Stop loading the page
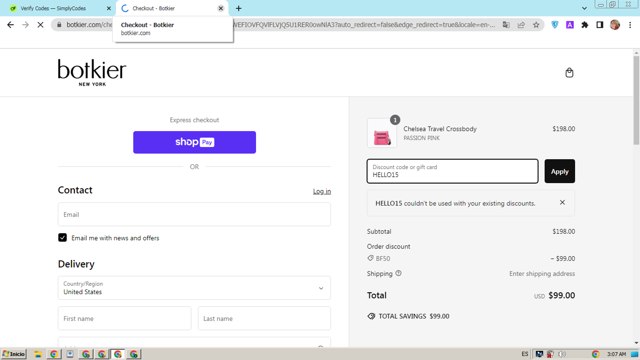Viewport: 640px width, 360px height. pos(40,25)
